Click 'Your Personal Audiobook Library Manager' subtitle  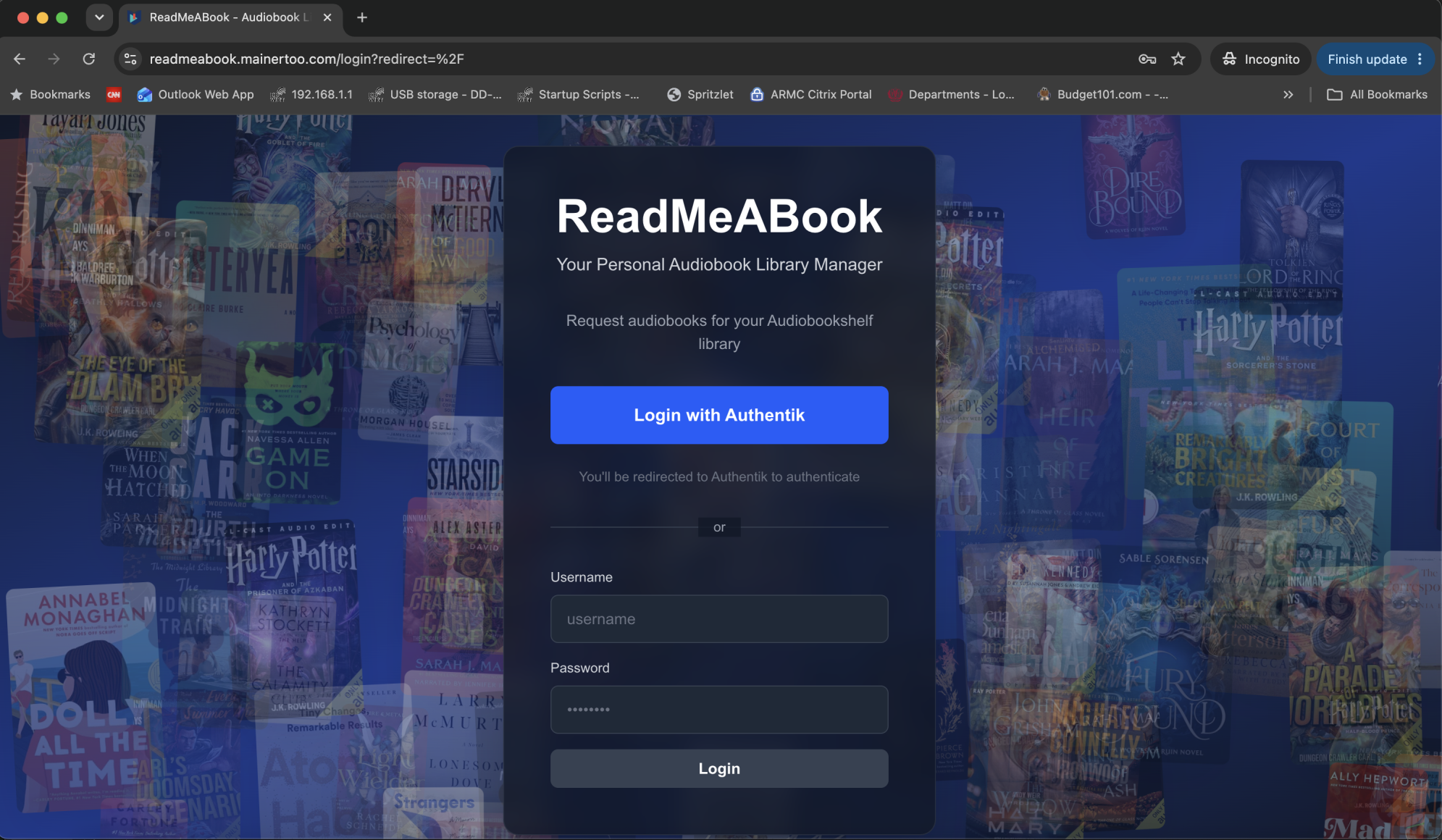pos(719,264)
